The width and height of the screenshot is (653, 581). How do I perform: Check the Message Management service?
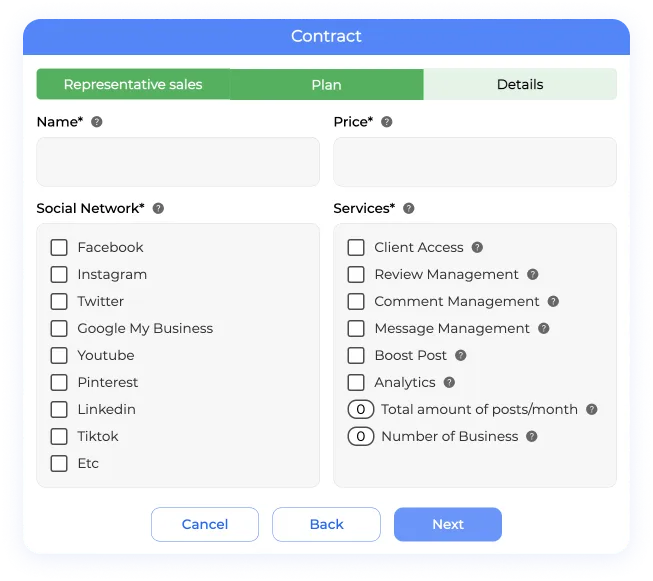pyautogui.click(x=356, y=328)
